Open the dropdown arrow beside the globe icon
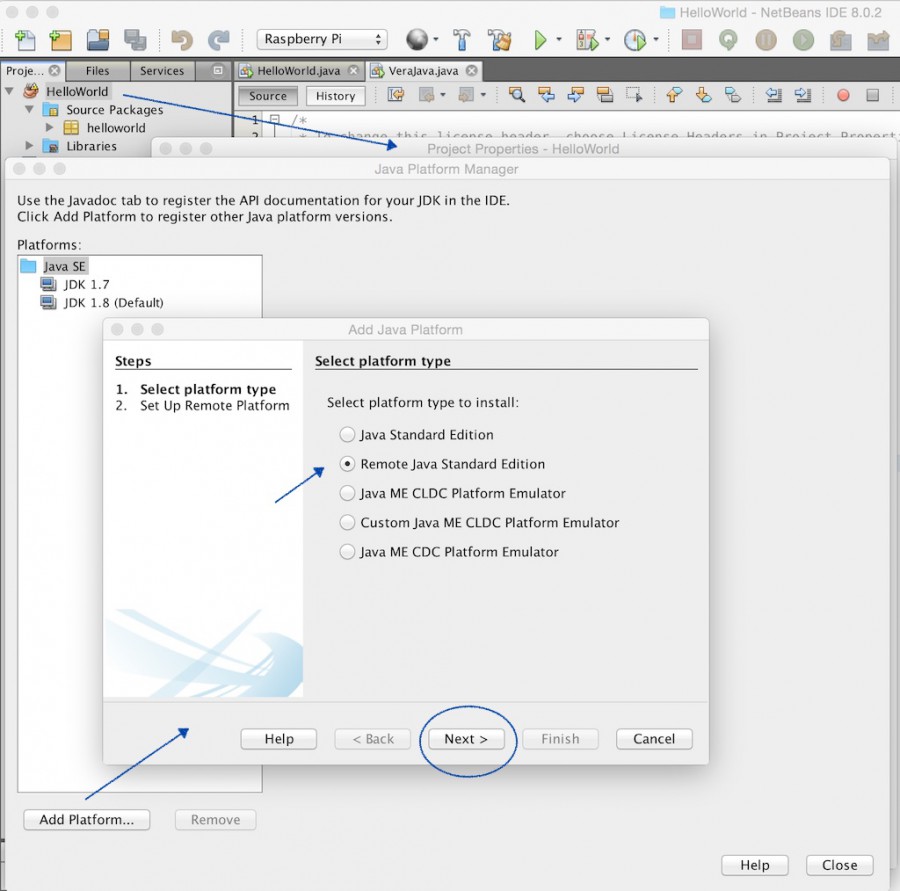Viewport: 900px width, 891px height. [436, 40]
